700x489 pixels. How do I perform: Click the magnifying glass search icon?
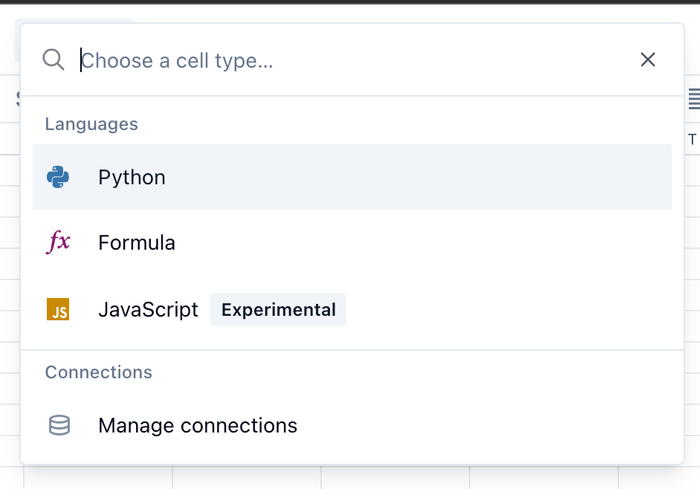point(53,60)
